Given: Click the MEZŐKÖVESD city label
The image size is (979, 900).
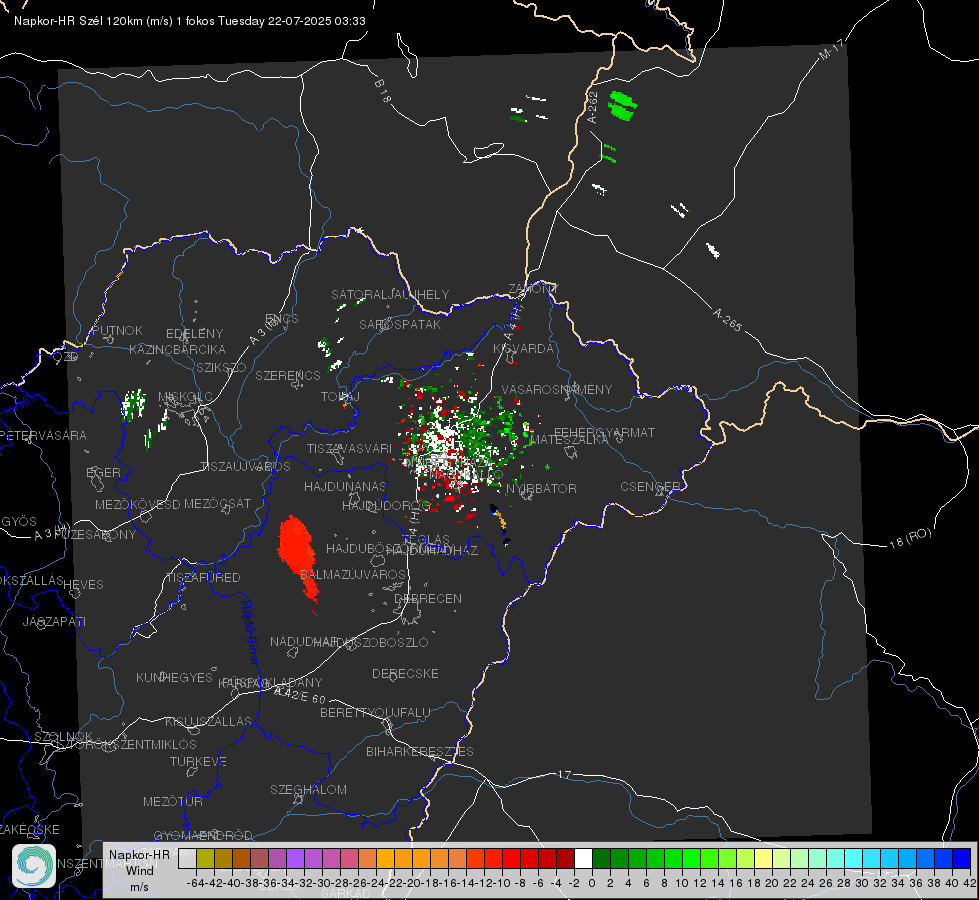Looking at the screenshot, I should tap(137, 504).
